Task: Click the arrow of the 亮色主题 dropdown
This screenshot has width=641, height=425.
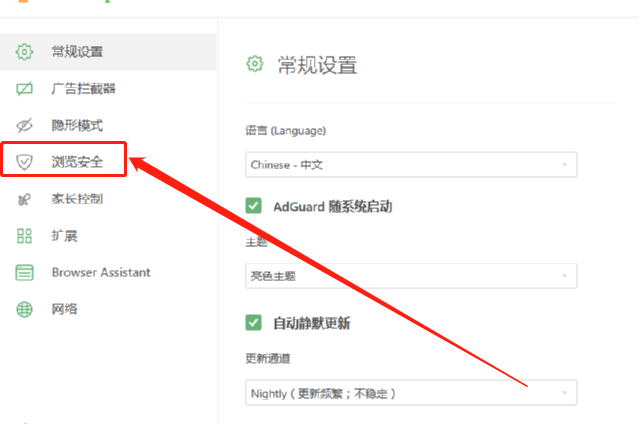Action: coord(565,276)
